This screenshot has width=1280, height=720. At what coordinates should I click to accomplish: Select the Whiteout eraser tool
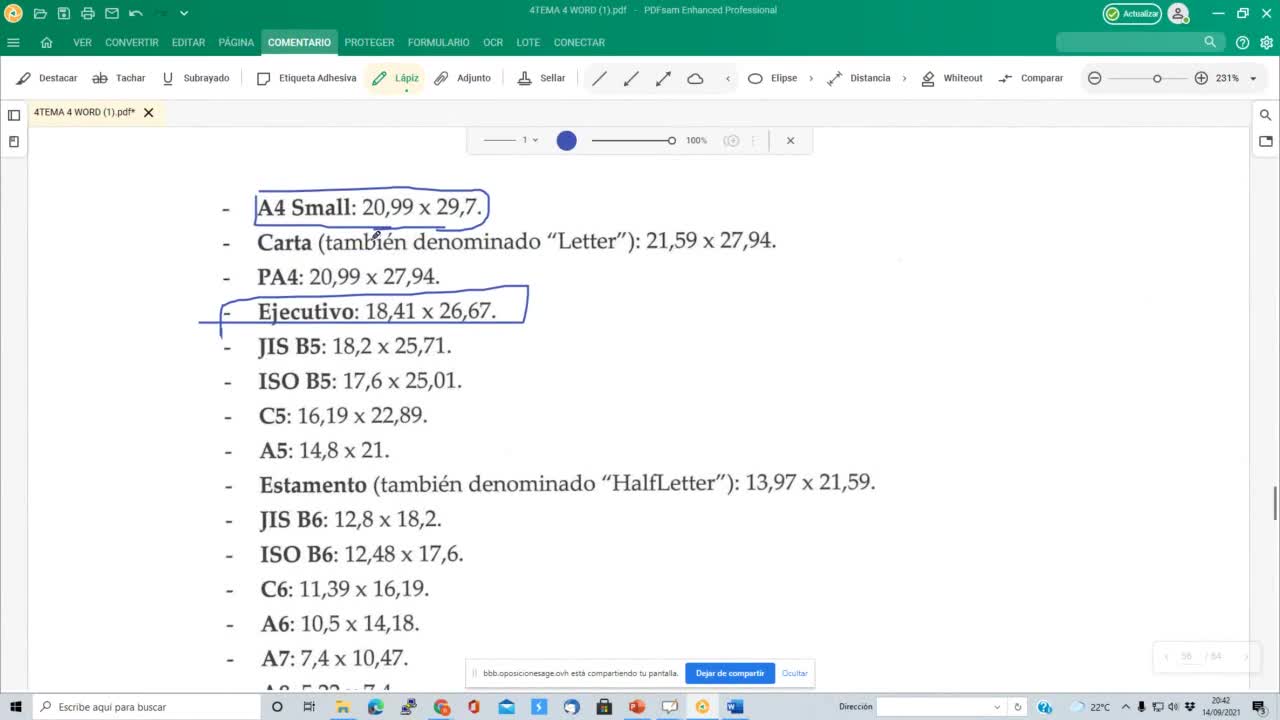tap(952, 78)
